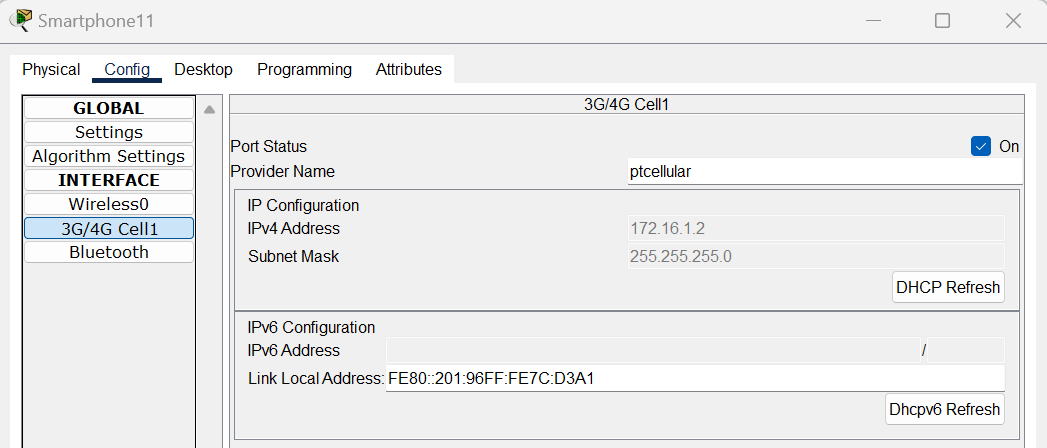Select the Config tab
Image resolution: width=1047 pixels, height=448 pixels.
pyautogui.click(x=127, y=69)
